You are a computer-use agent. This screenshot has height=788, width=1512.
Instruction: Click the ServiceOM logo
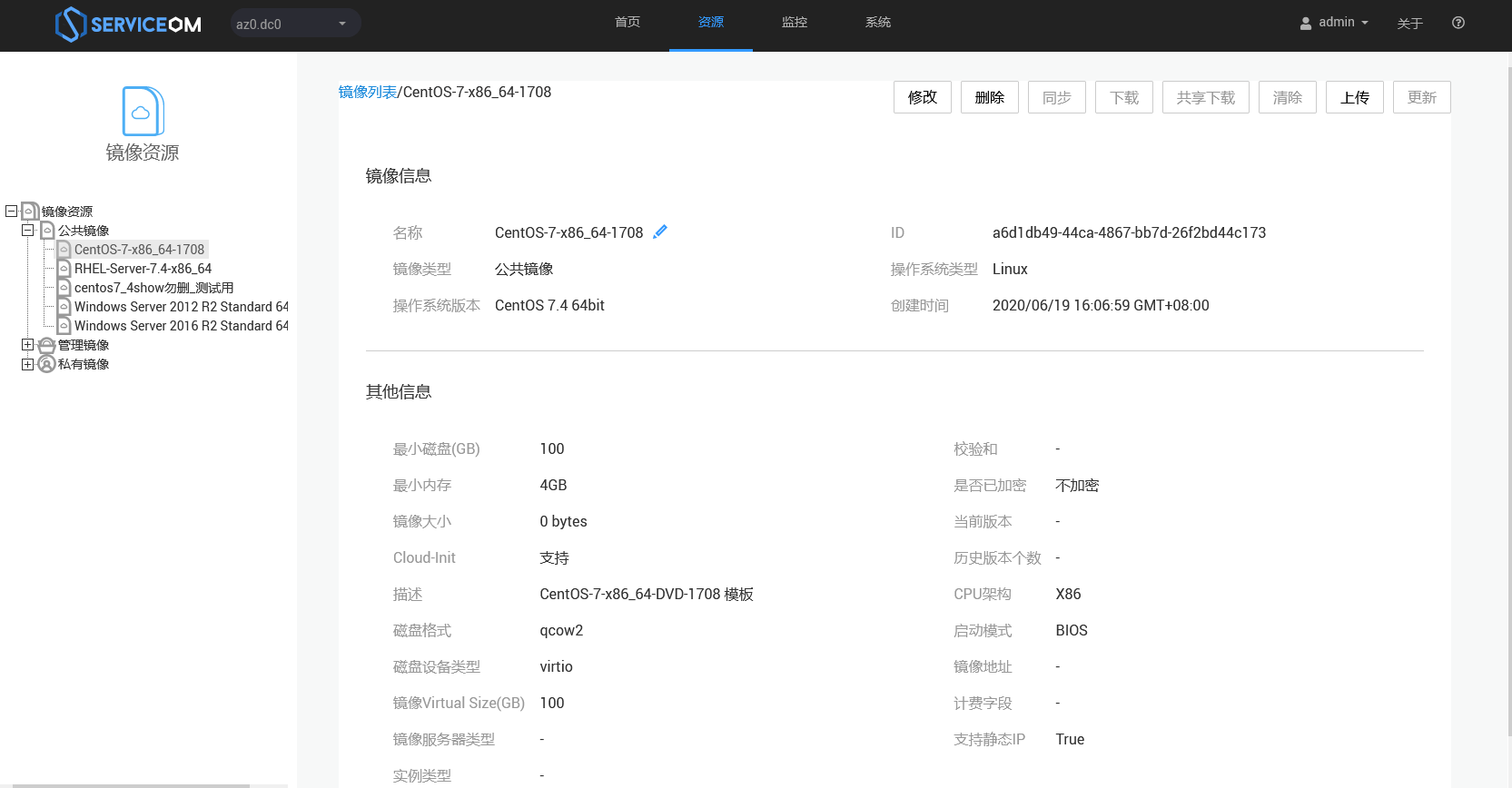(128, 25)
